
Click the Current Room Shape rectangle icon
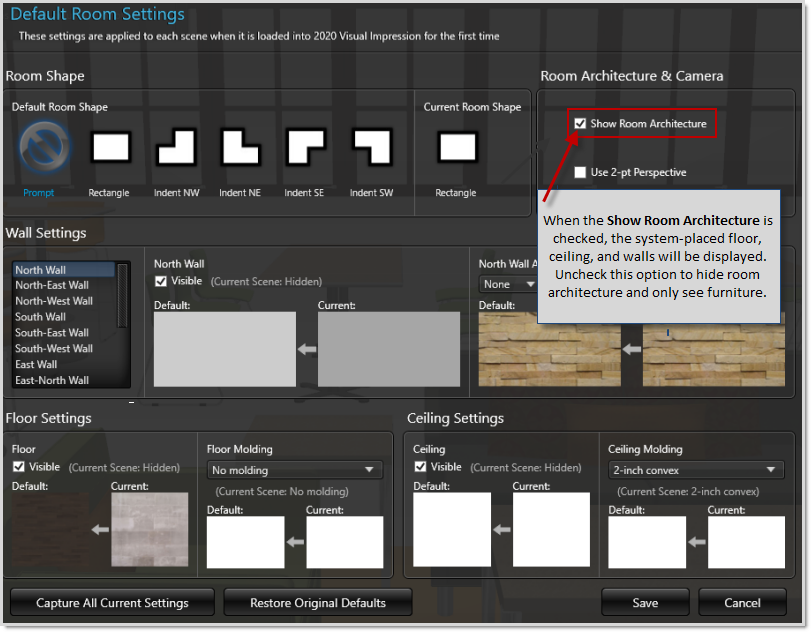point(457,147)
